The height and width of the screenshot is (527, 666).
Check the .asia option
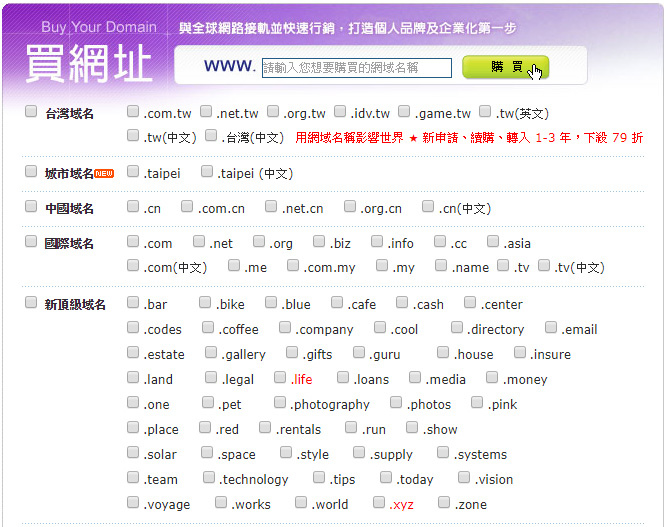(x=493, y=242)
